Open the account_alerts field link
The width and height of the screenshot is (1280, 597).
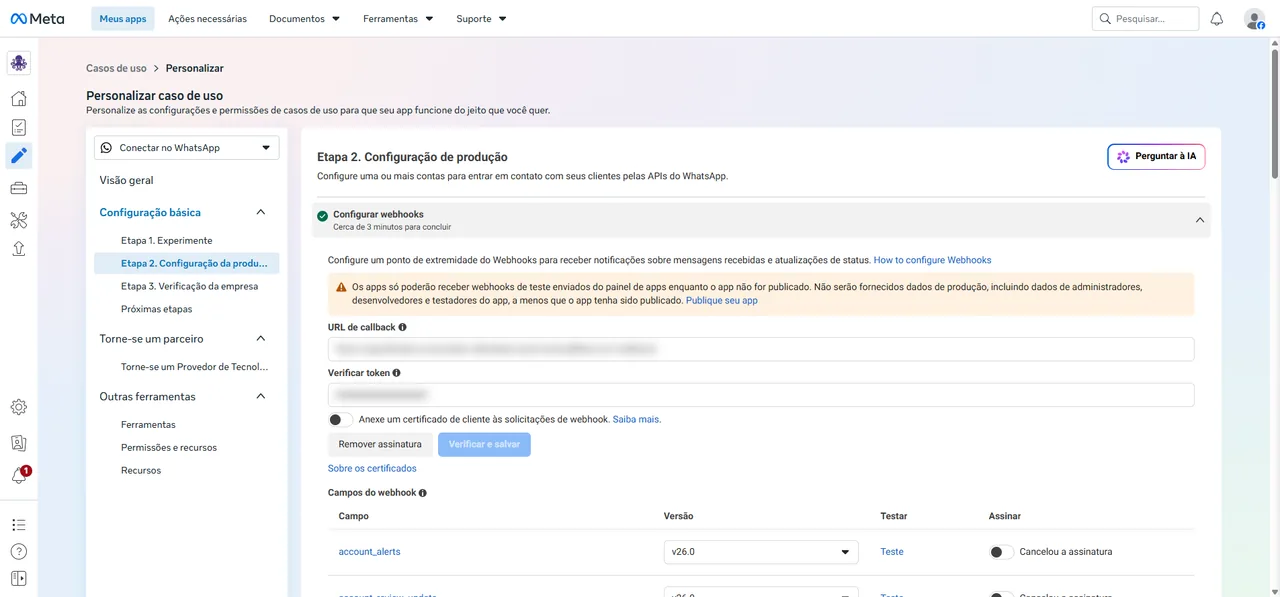369,552
